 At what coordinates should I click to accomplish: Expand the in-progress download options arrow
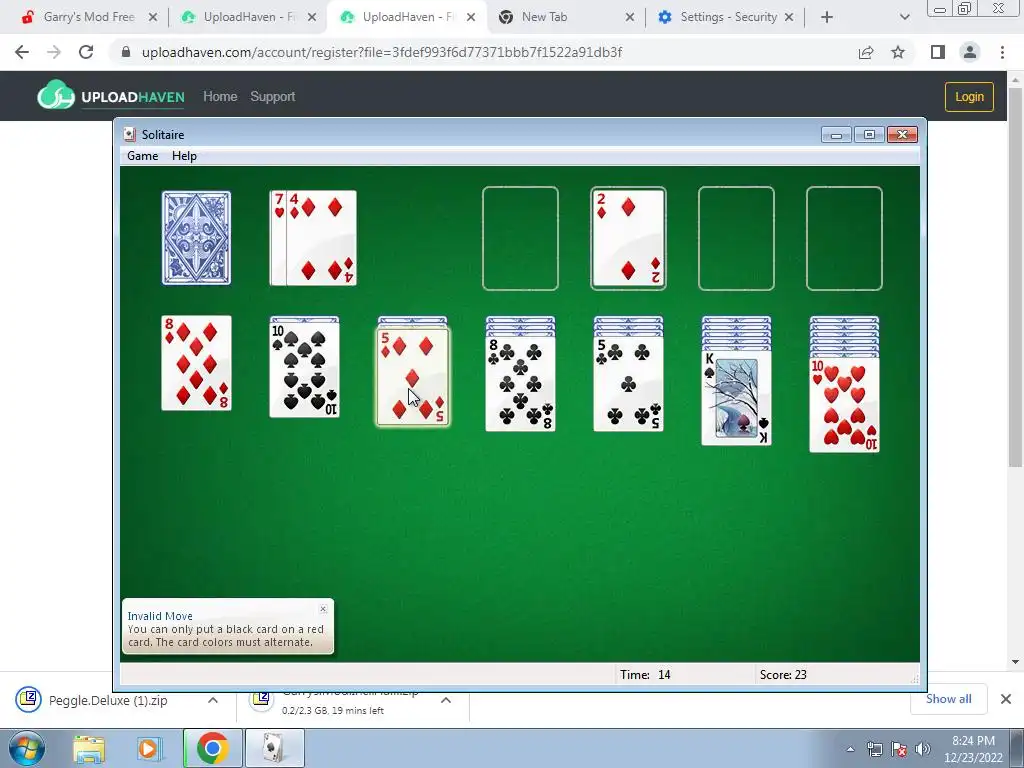(x=446, y=700)
